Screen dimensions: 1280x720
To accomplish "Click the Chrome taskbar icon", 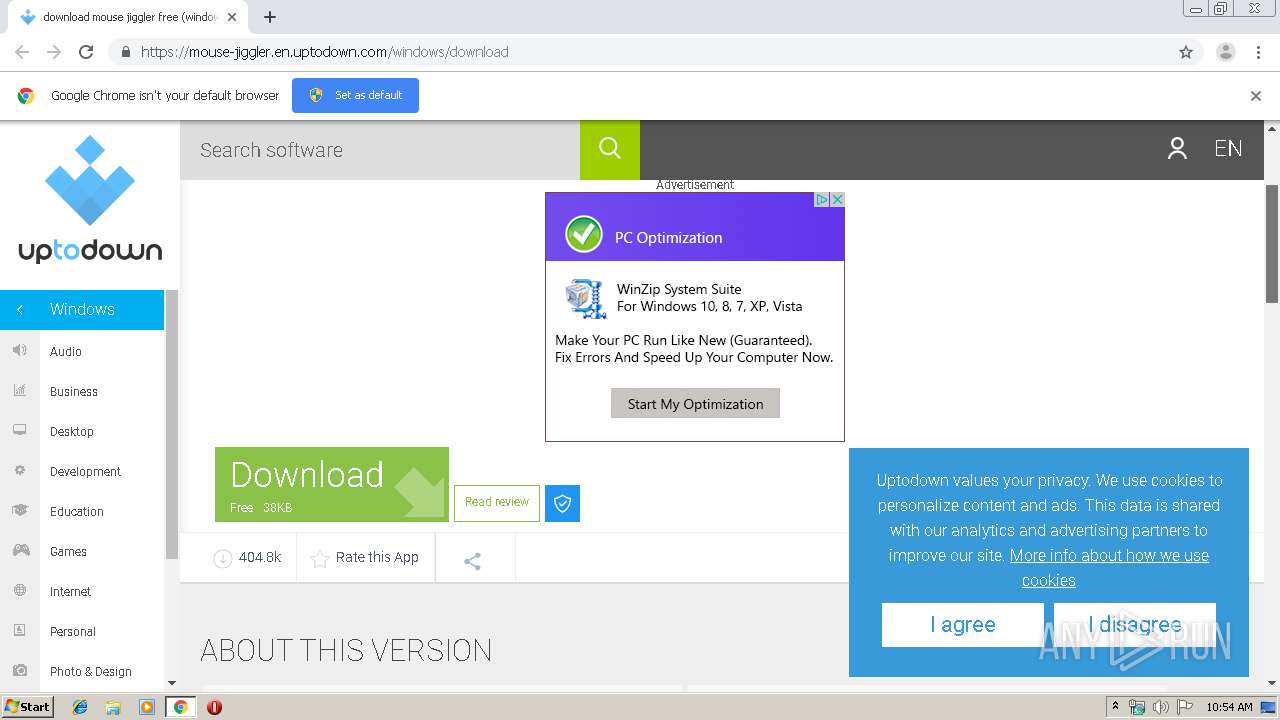I will pyautogui.click(x=180, y=707).
